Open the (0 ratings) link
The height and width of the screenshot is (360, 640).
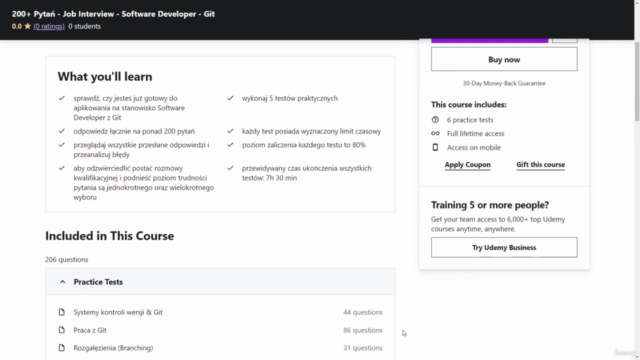point(49,26)
